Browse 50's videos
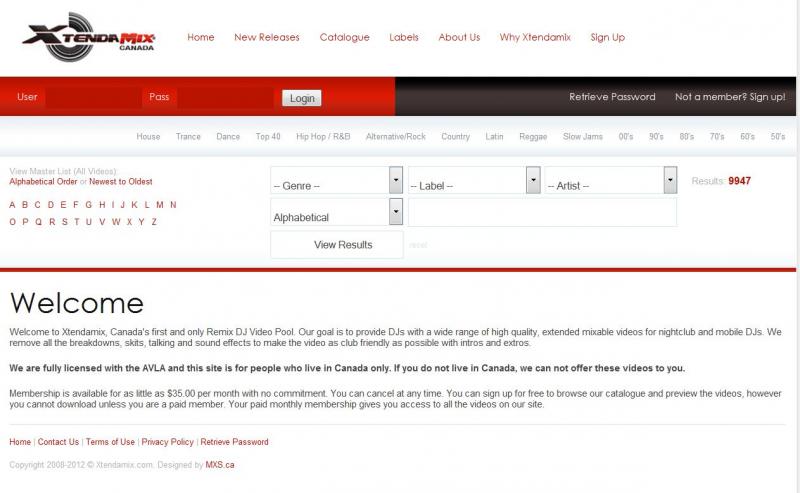Viewport: 800px width, 493px height. (x=778, y=136)
